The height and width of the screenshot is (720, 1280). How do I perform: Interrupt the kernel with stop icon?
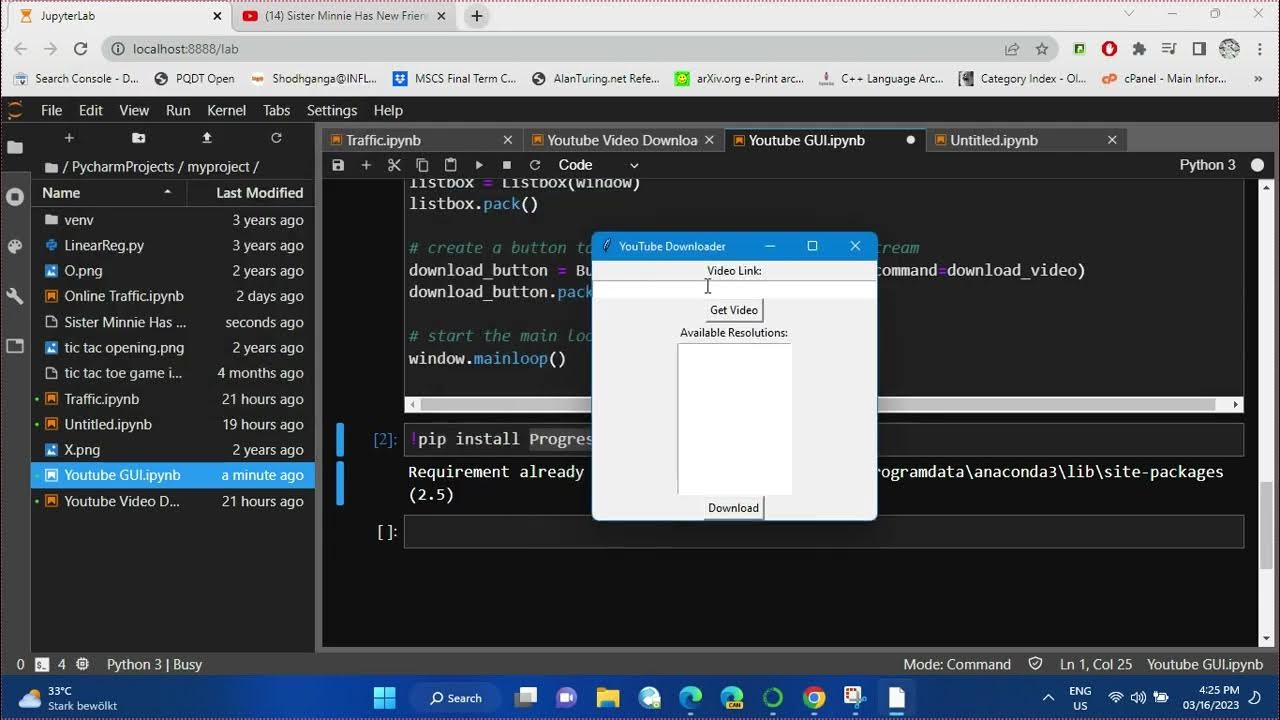507,165
